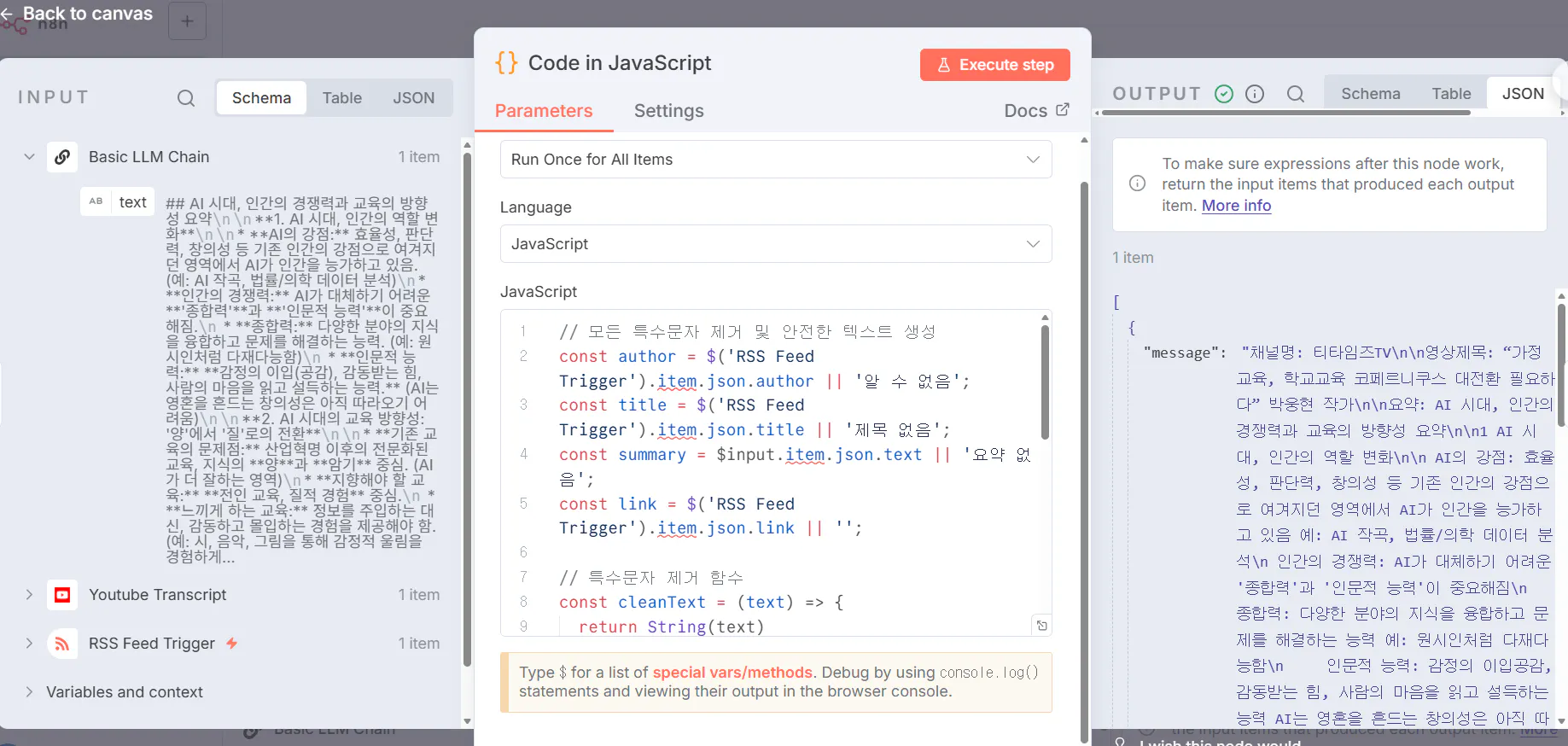Collapse the Basic LLM Chain input section
The width and height of the screenshot is (1568, 746).
(29, 157)
